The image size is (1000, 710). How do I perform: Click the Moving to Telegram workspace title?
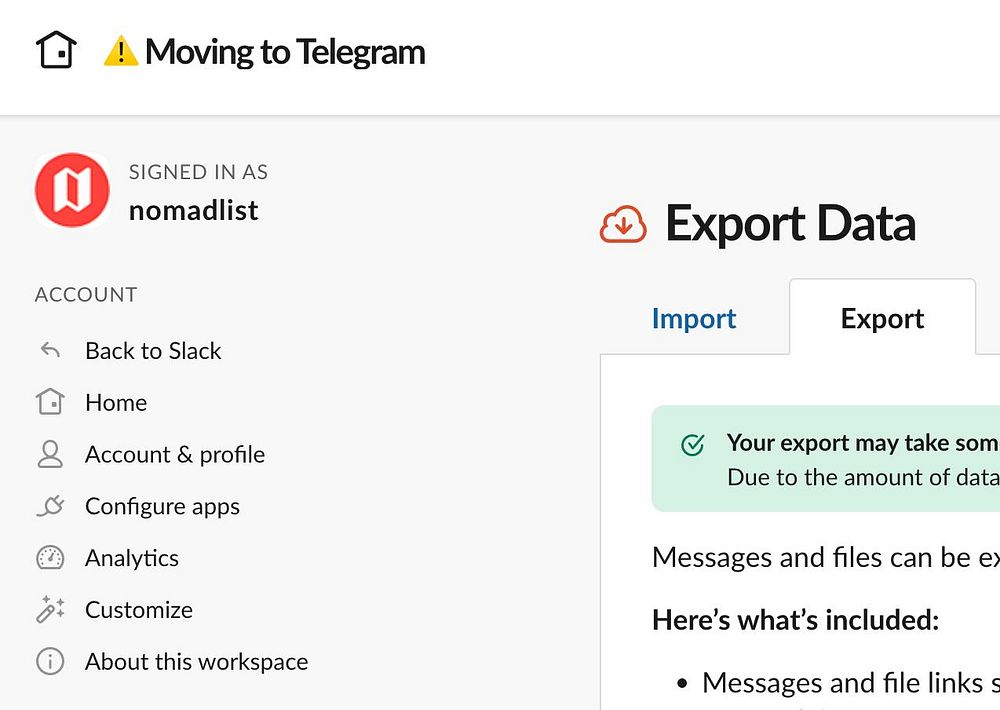click(x=285, y=51)
